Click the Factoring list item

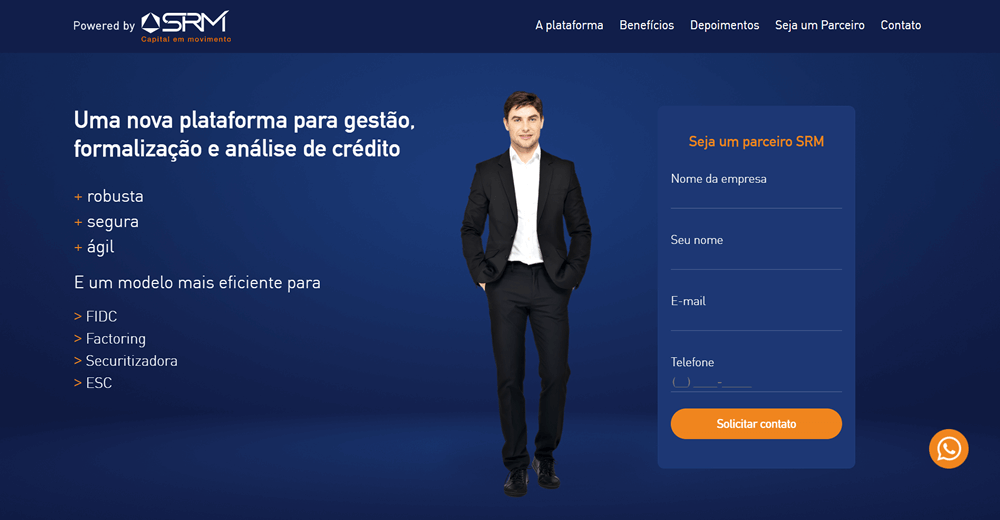pos(110,339)
